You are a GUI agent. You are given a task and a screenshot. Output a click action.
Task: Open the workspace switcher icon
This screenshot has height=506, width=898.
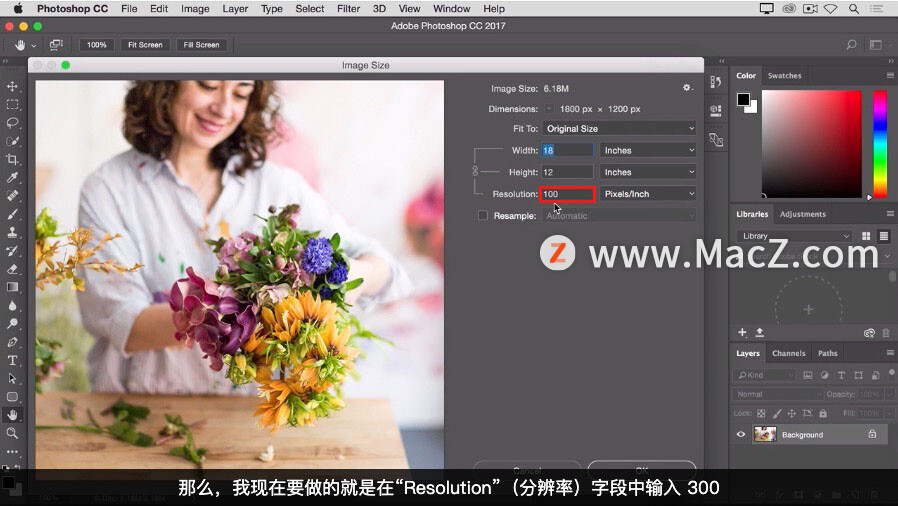876,45
